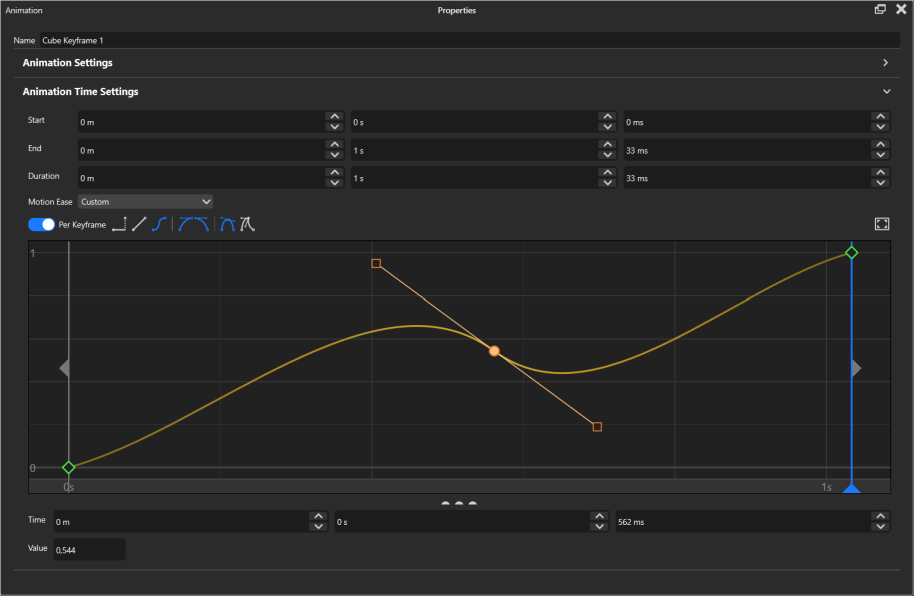This screenshot has height=596, width=914.
Task: Choose the ease-in curve icon
Action: (x=186, y=225)
